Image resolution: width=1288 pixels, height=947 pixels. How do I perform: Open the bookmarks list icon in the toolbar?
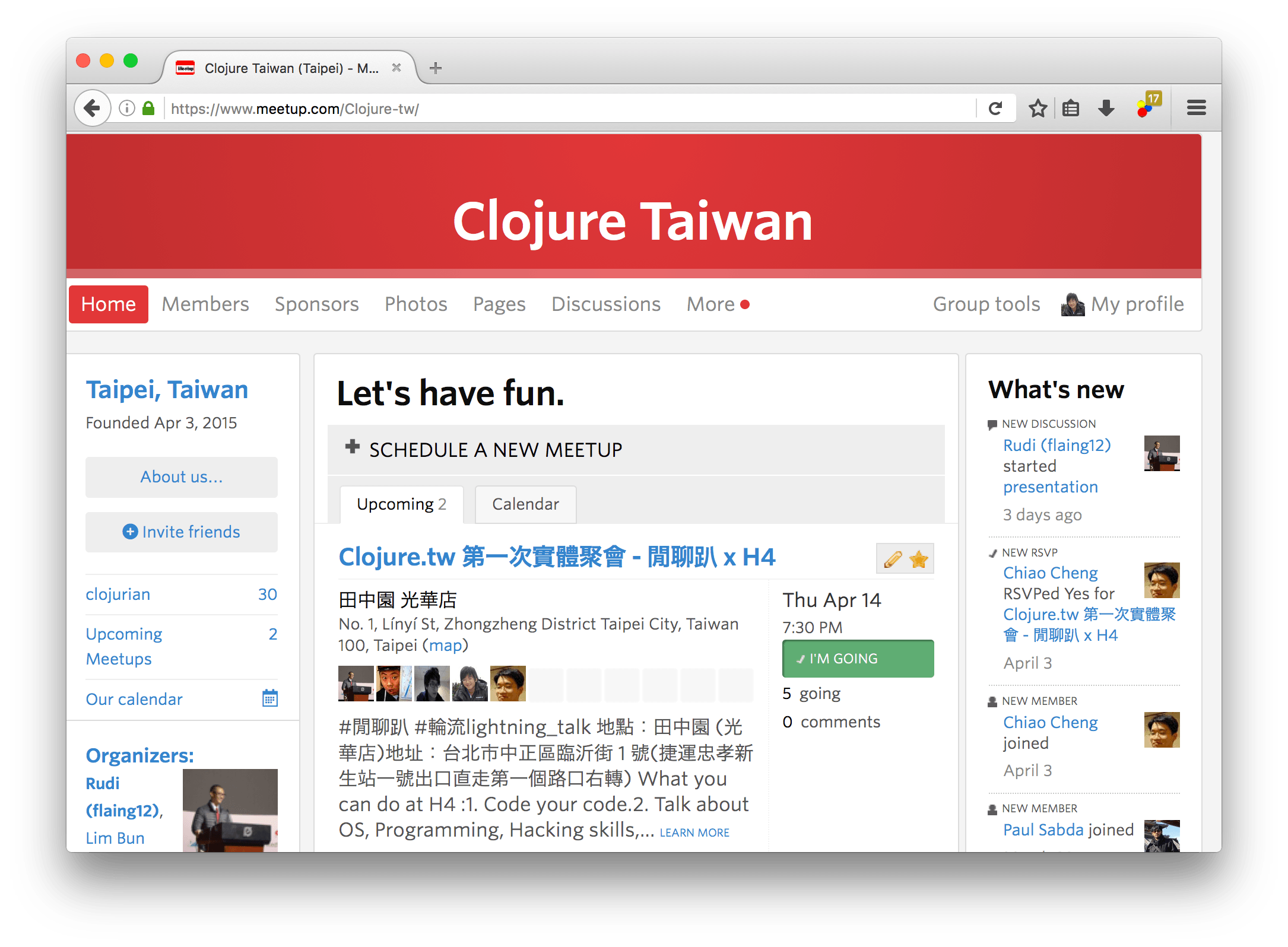(1071, 109)
